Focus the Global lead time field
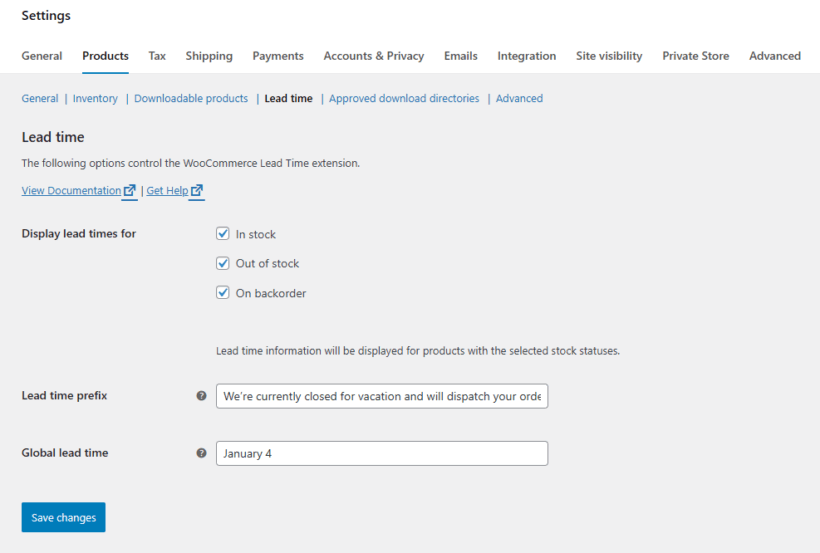This screenshot has width=820, height=553. (382, 453)
